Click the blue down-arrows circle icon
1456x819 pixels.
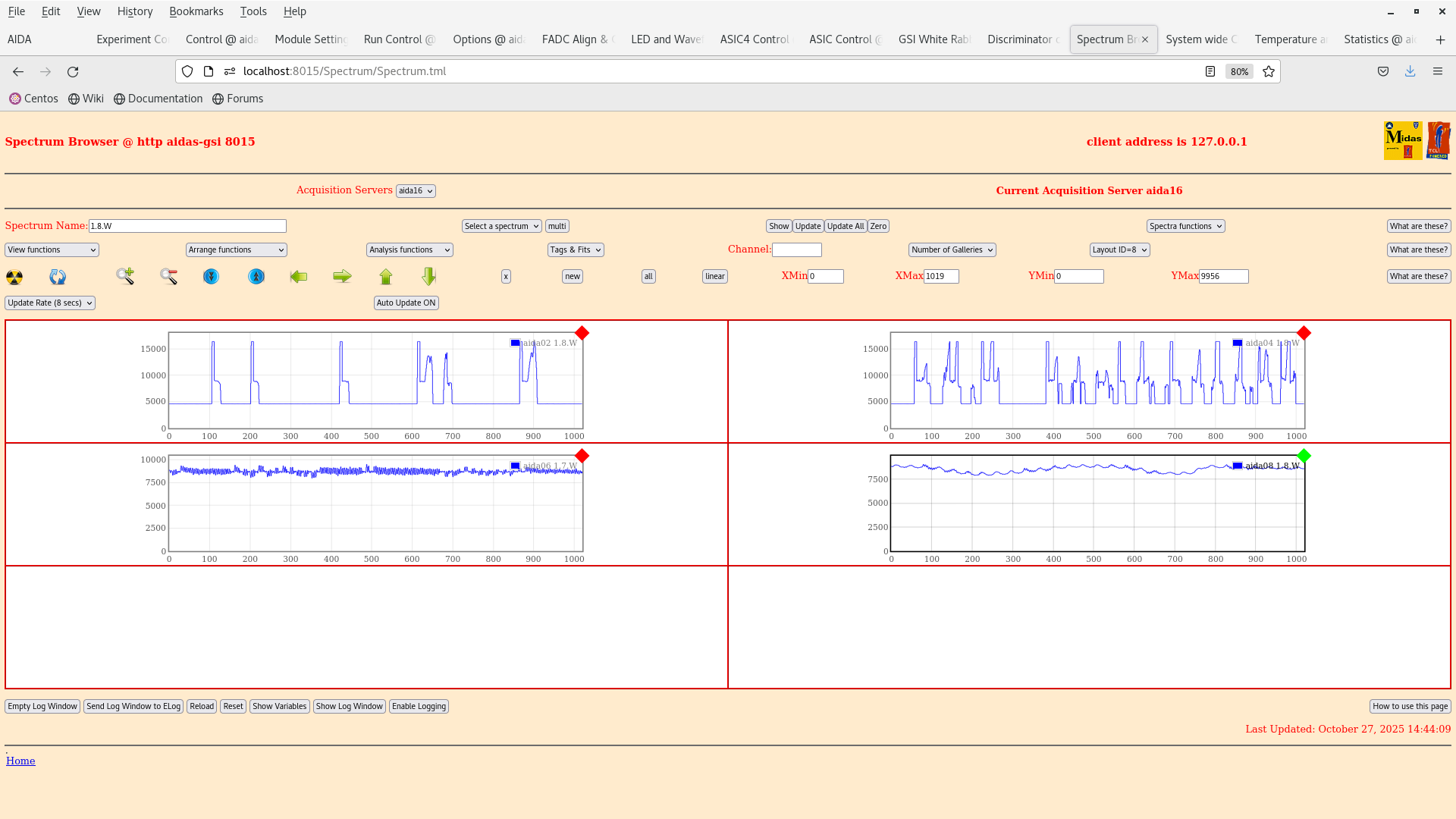(x=211, y=277)
